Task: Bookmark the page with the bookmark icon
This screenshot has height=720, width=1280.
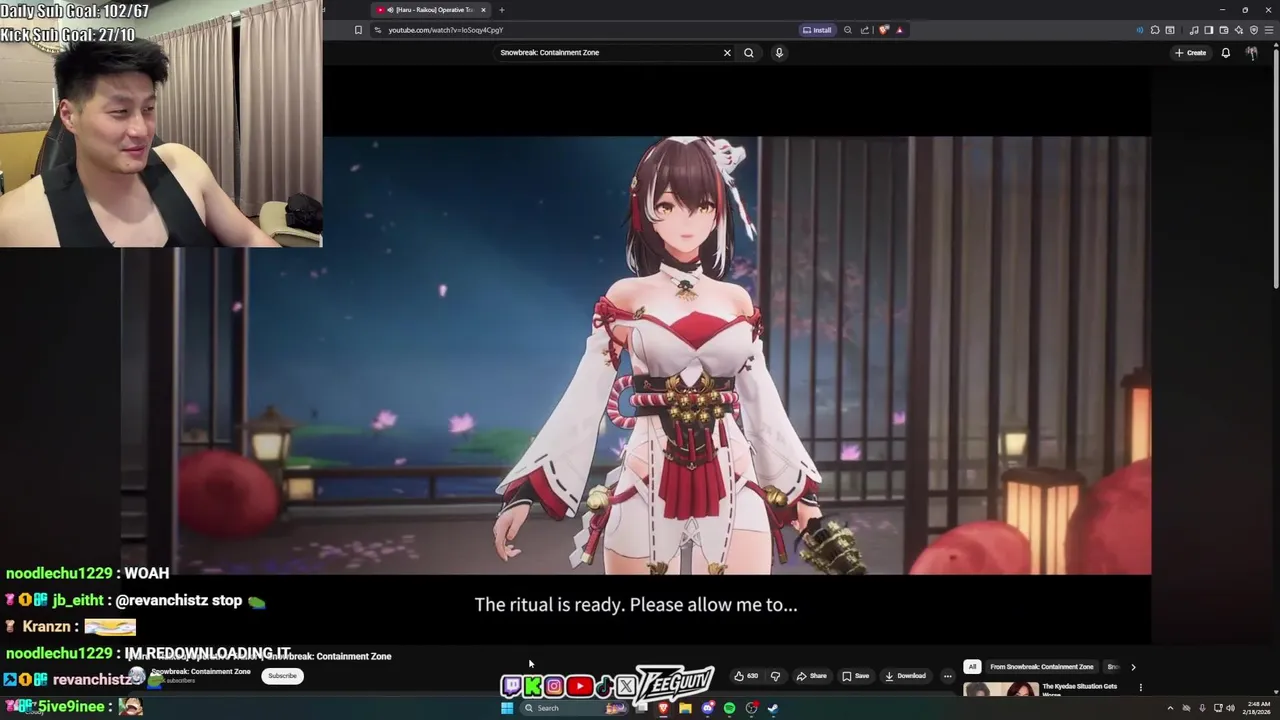Action: coord(358,30)
